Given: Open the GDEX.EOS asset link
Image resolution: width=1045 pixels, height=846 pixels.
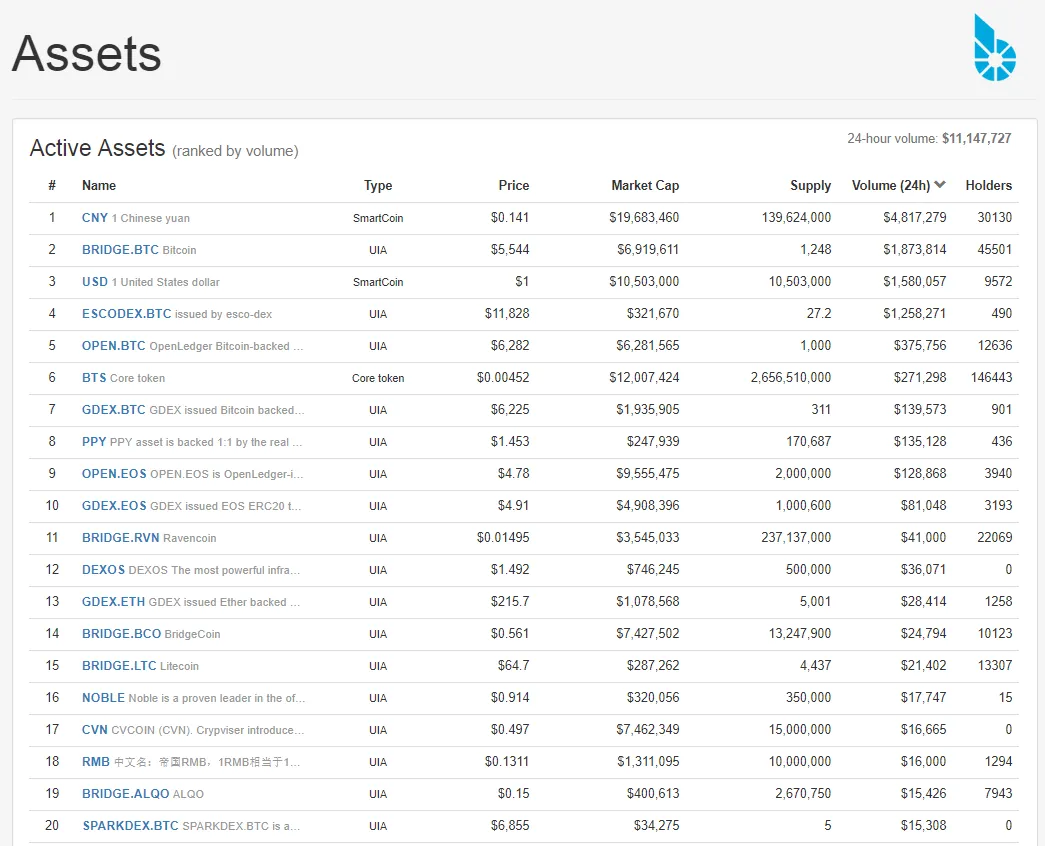Looking at the screenshot, I should tap(114, 505).
